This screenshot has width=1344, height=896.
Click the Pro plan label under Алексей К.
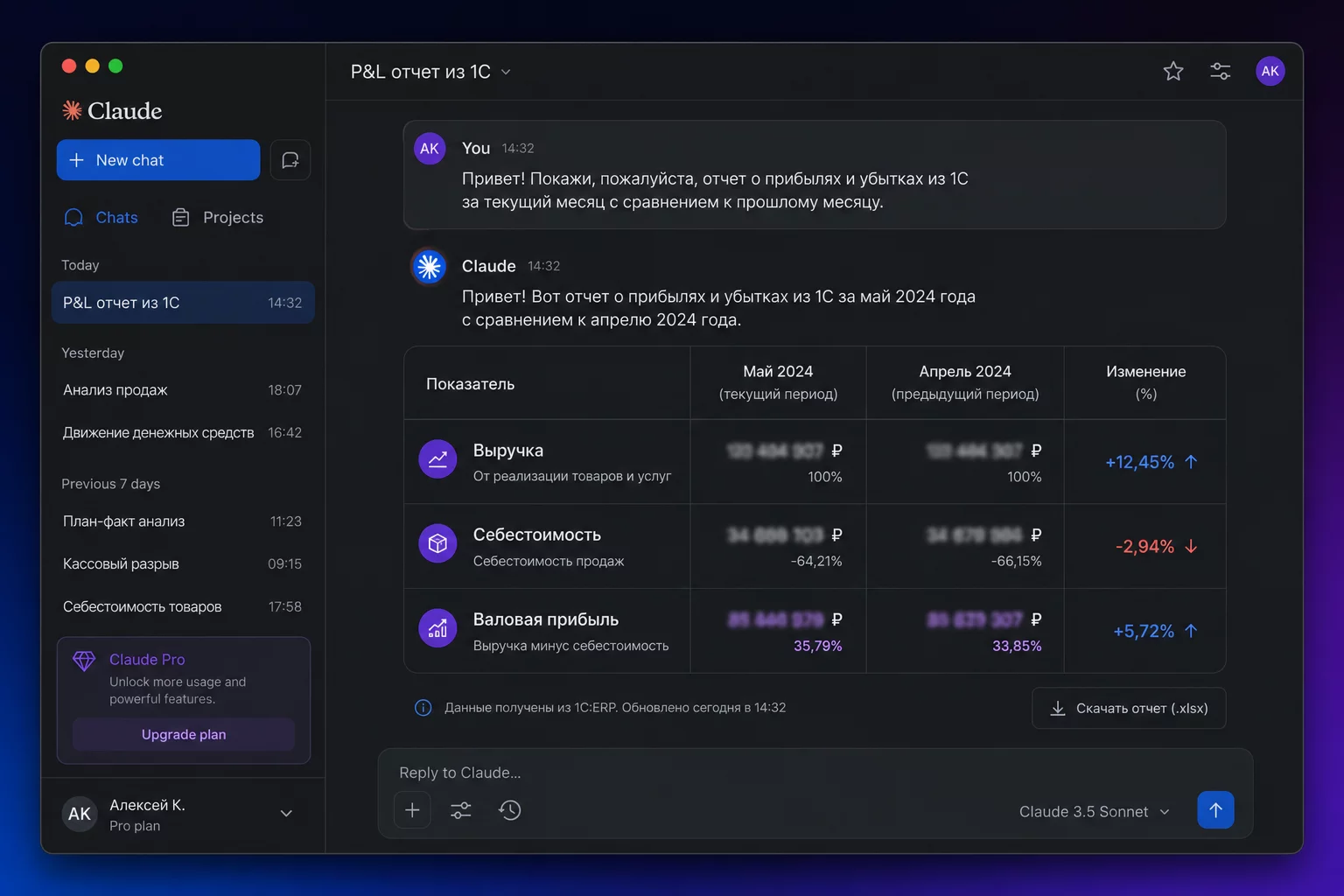coord(135,826)
